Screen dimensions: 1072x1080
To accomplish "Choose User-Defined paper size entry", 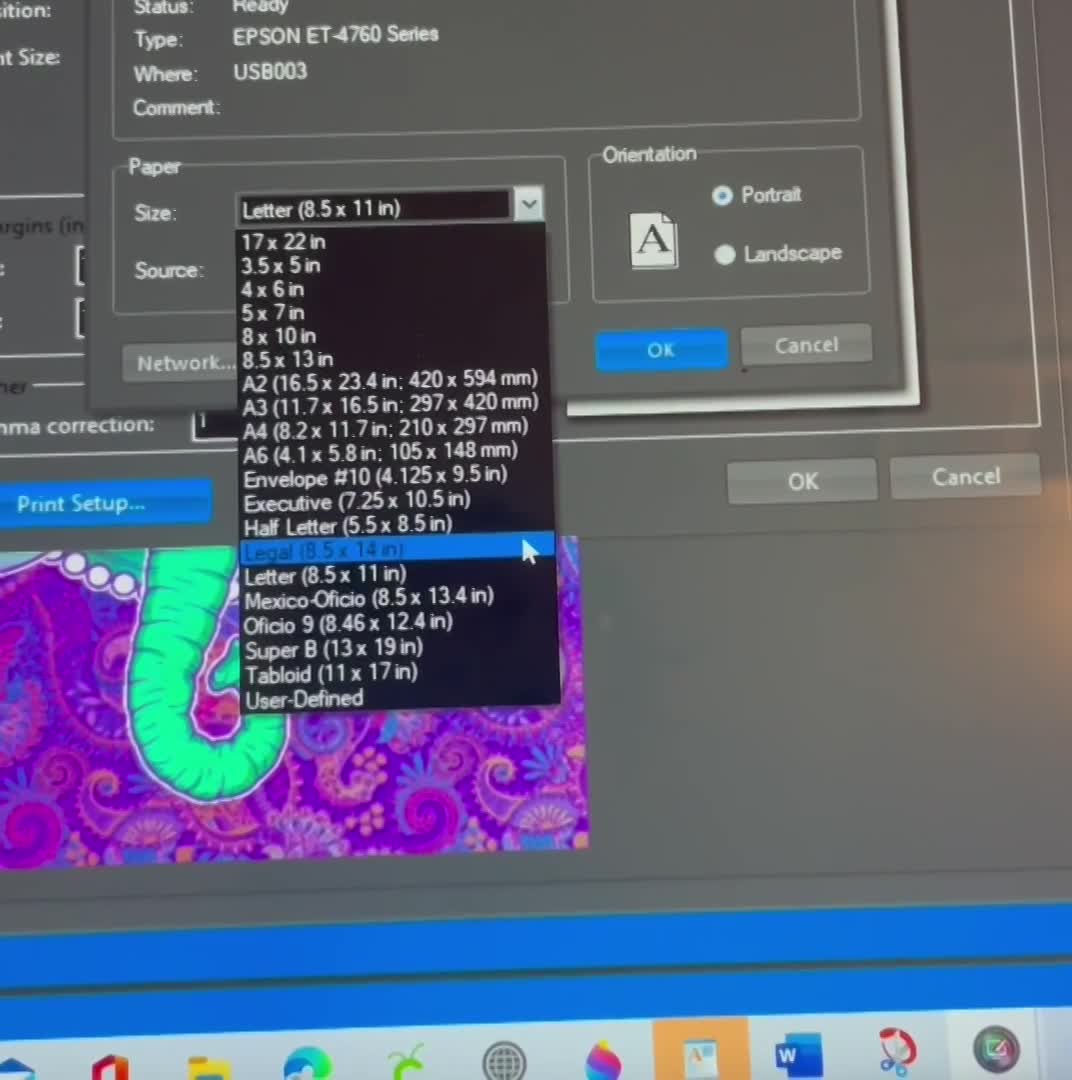I will (304, 699).
